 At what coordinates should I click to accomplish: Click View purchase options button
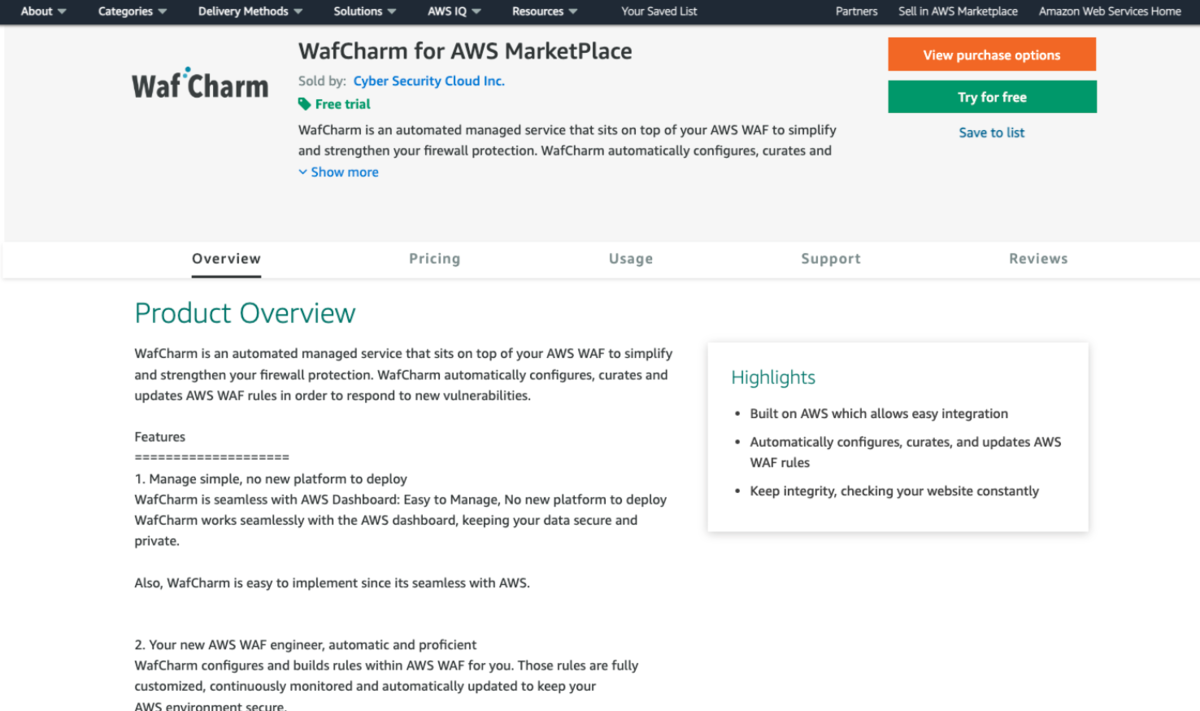[992, 55]
